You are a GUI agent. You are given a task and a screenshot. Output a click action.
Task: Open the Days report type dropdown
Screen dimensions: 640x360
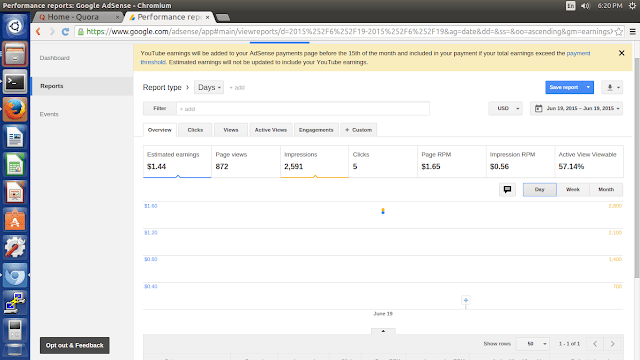click(x=209, y=87)
